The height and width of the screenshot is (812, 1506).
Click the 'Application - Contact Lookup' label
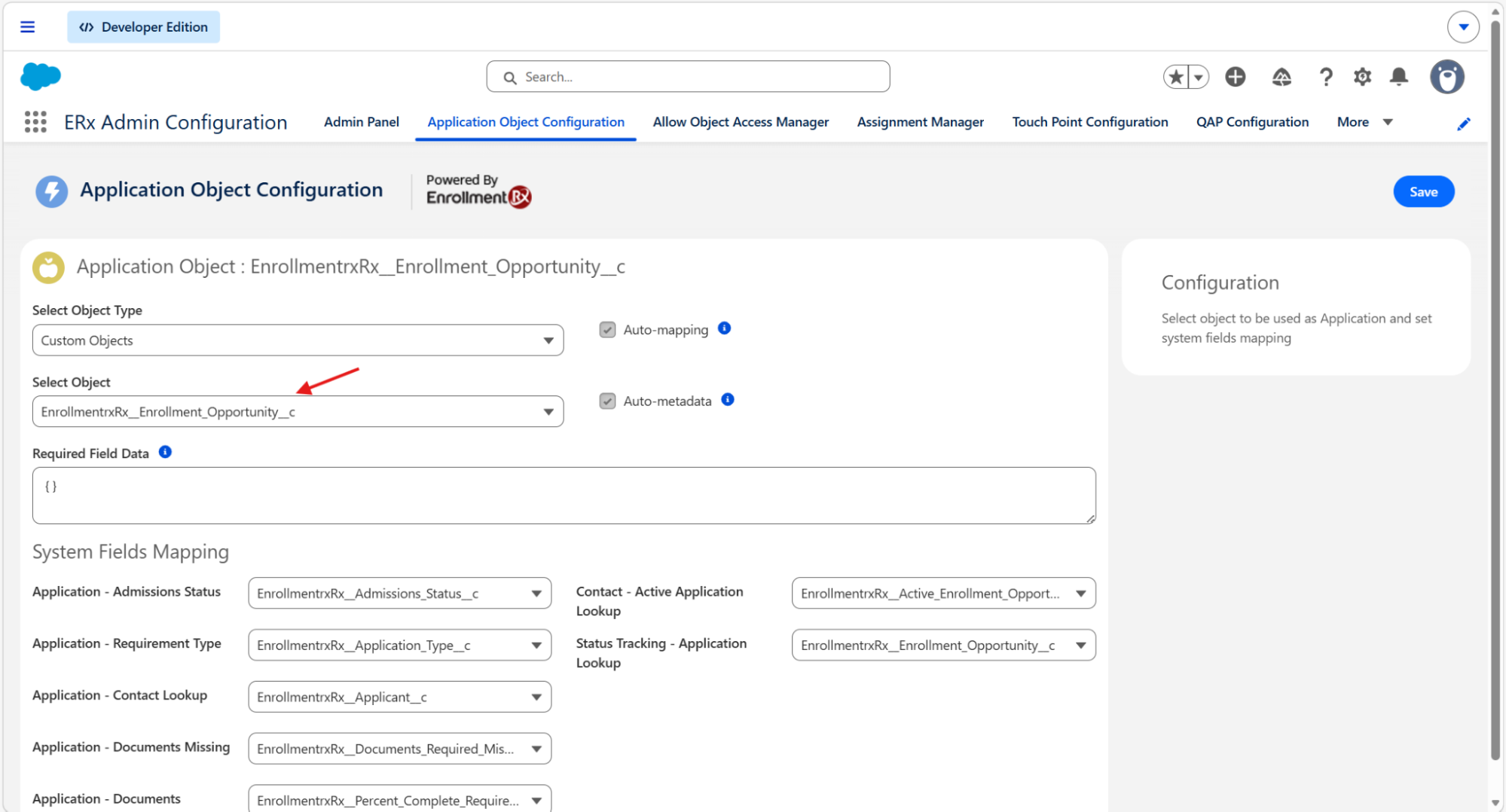(120, 695)
